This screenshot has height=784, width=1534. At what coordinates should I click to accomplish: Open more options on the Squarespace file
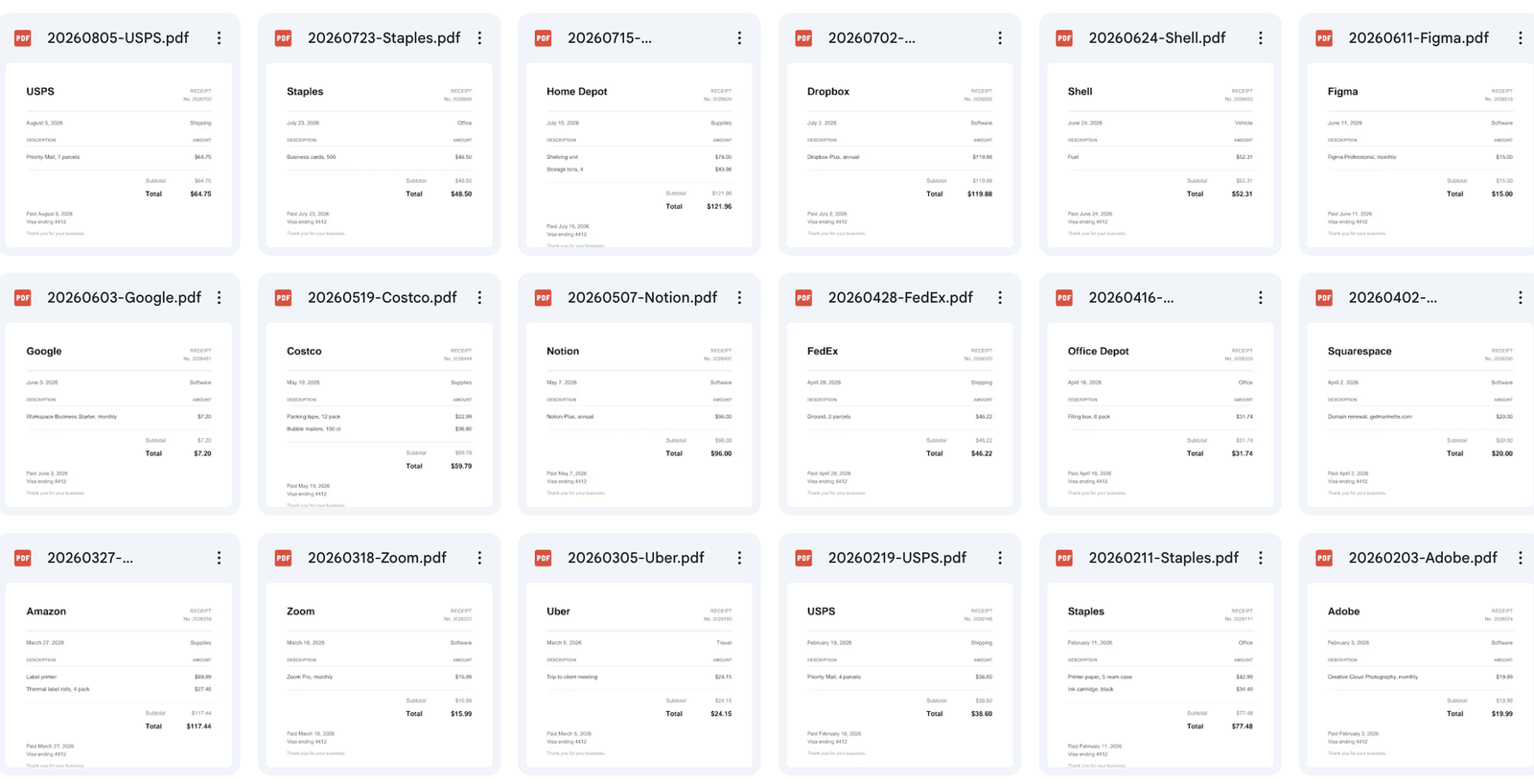click(x=1521, y=298)
